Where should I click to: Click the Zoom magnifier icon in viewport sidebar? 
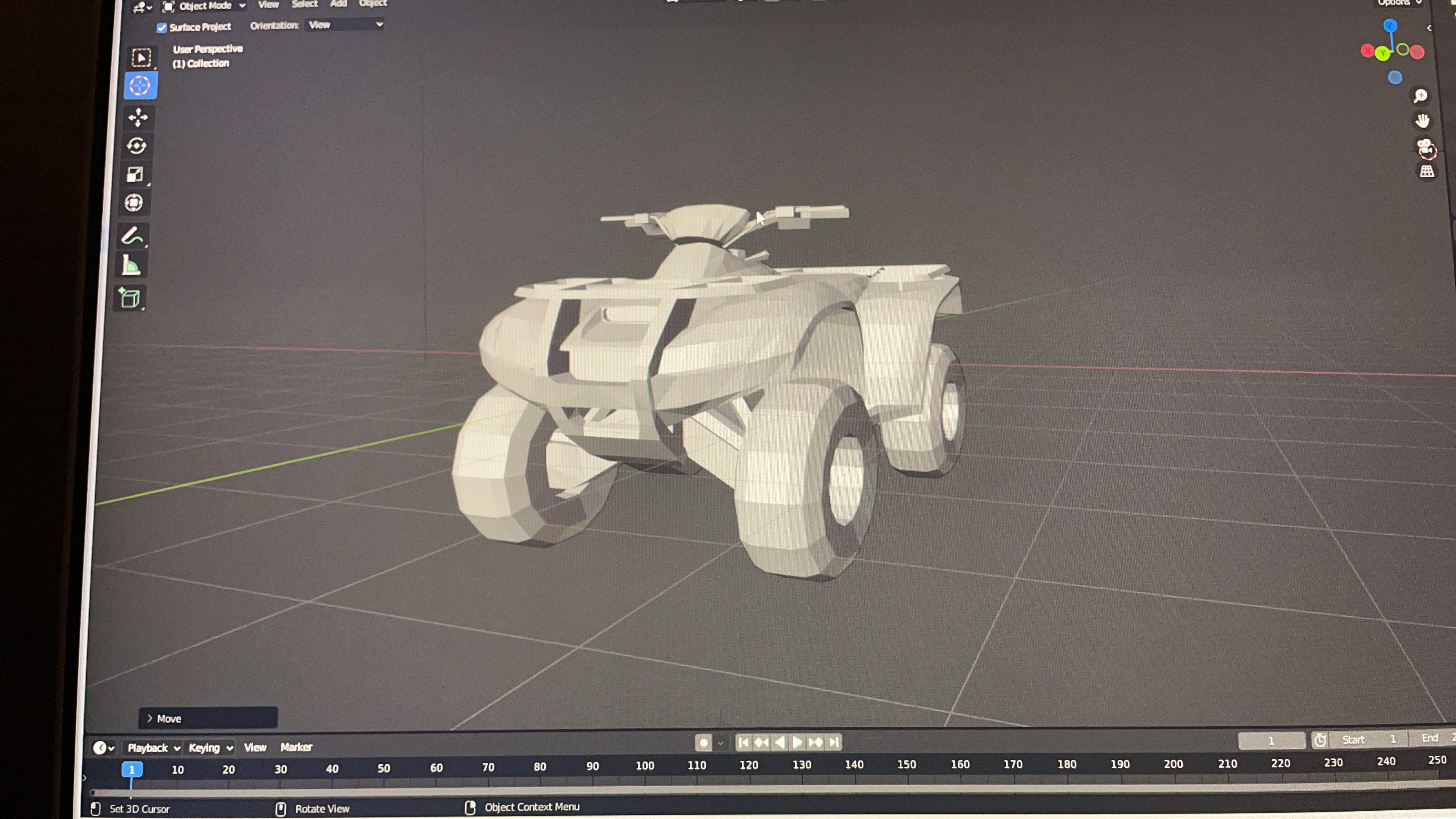[1420, 95]
